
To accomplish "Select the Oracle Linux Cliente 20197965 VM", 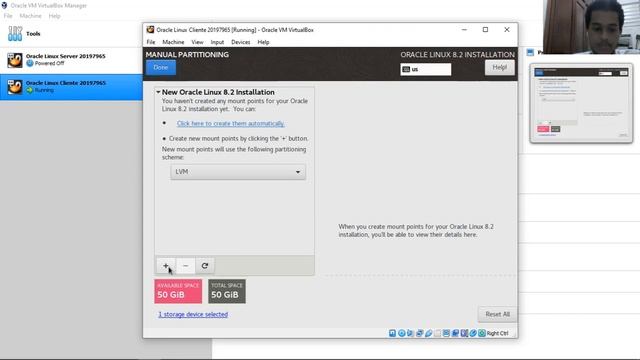I will click(71, 87).
